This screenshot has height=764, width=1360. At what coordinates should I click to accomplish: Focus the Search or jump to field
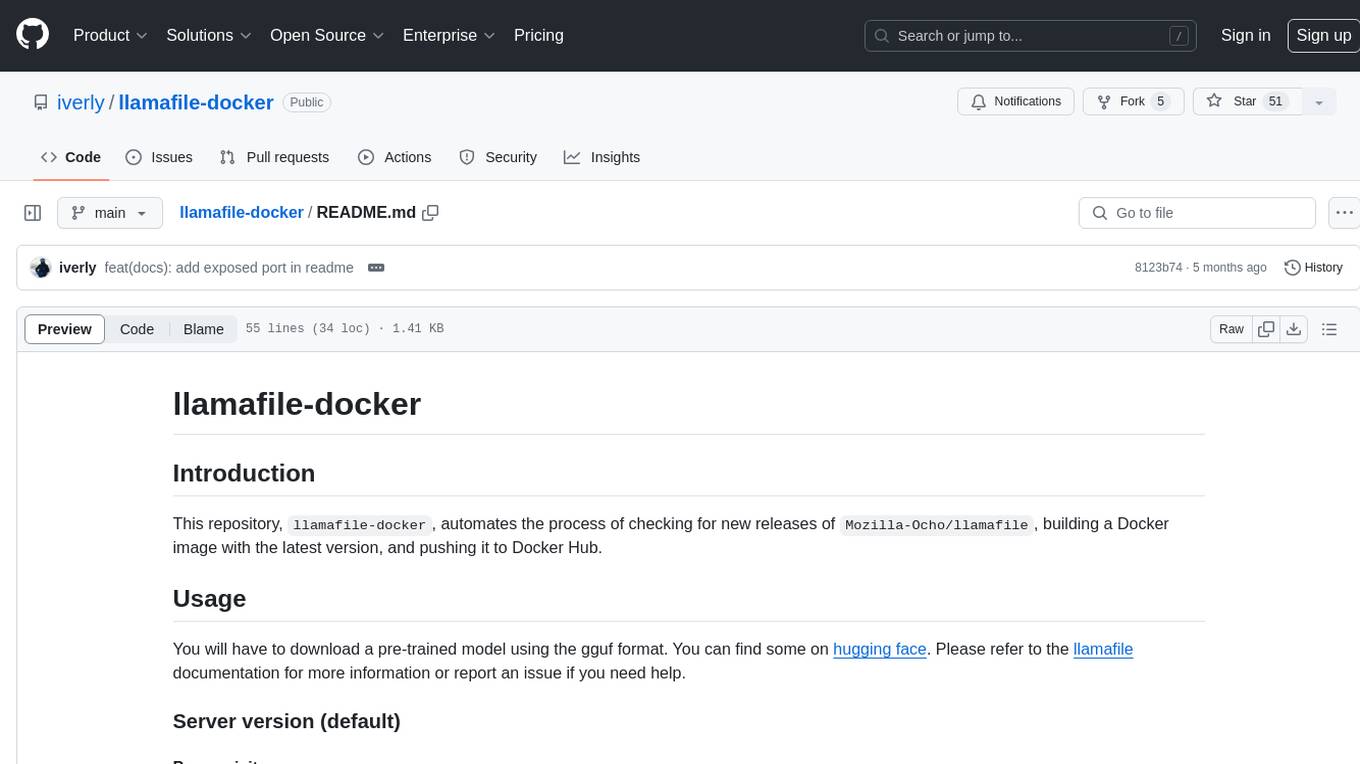(1031, 35)
